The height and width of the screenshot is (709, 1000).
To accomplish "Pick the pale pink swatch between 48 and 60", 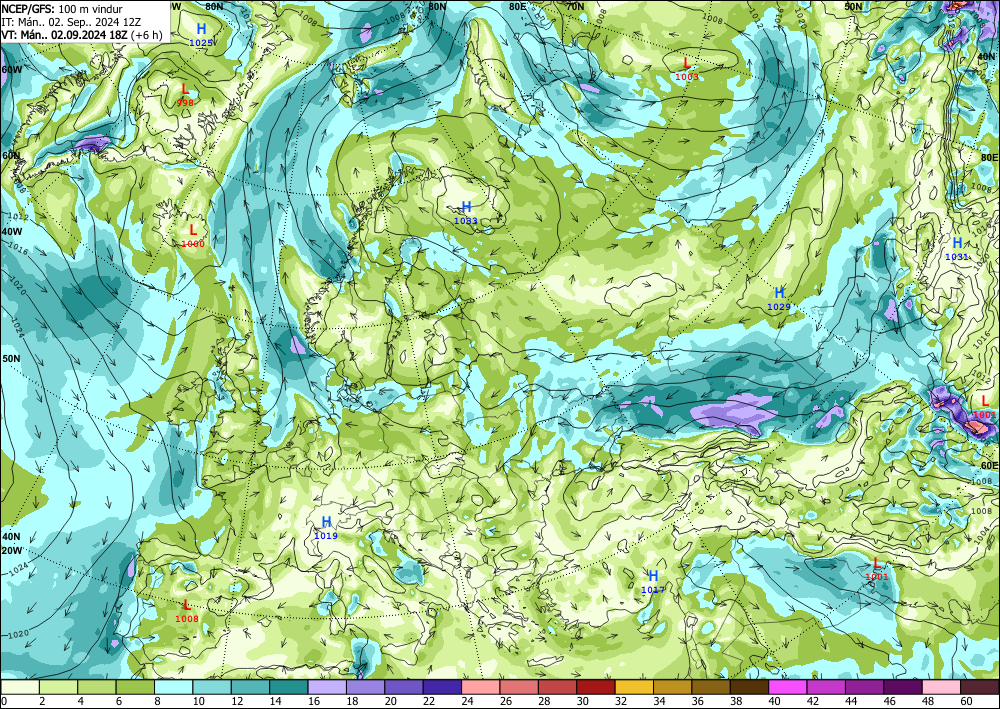I will tap(942, 687).
